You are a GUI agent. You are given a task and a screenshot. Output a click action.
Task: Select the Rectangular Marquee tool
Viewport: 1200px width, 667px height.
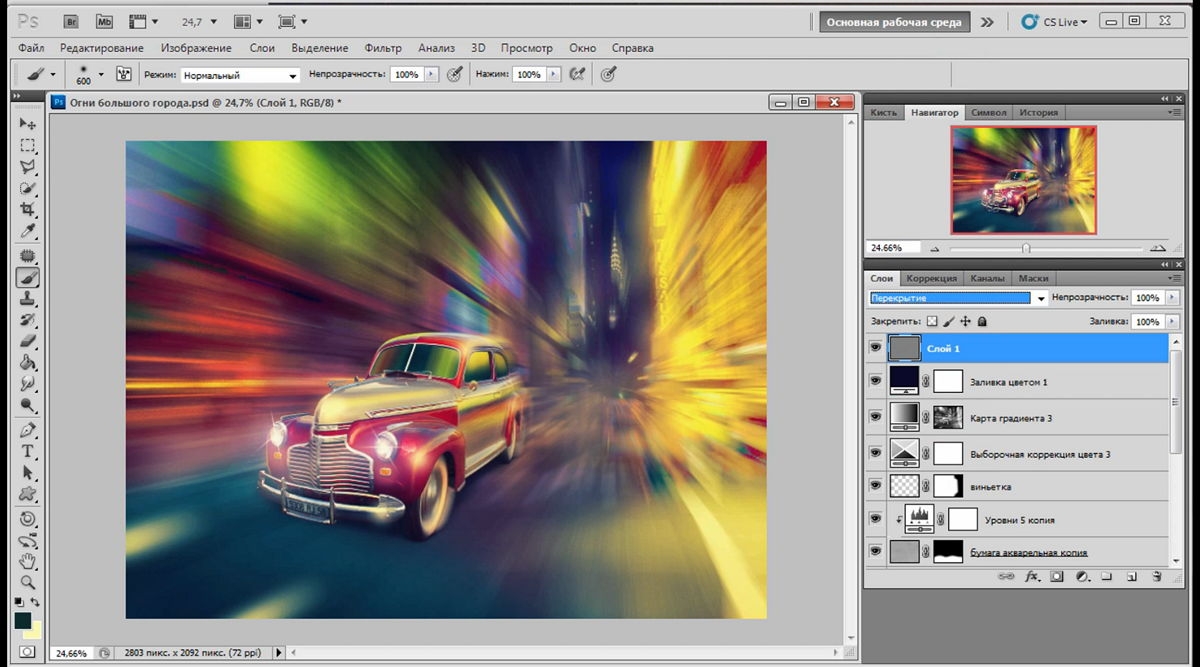(x=28, y=145)
